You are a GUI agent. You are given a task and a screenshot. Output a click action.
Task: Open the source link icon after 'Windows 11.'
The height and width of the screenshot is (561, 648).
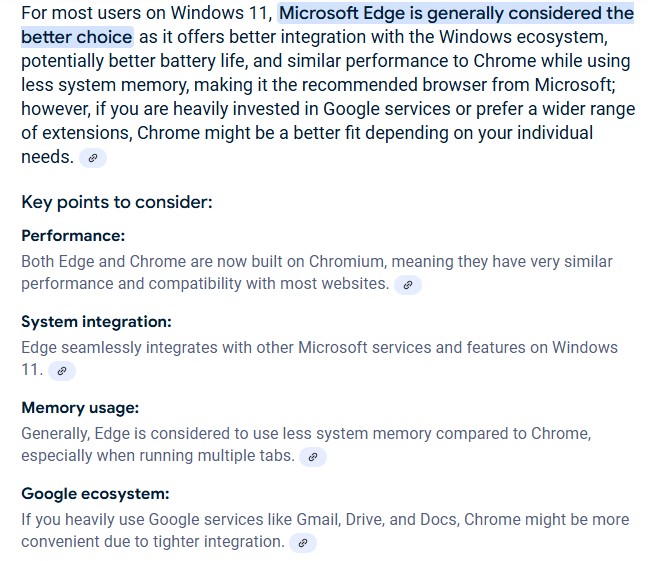tap(62, 371)
